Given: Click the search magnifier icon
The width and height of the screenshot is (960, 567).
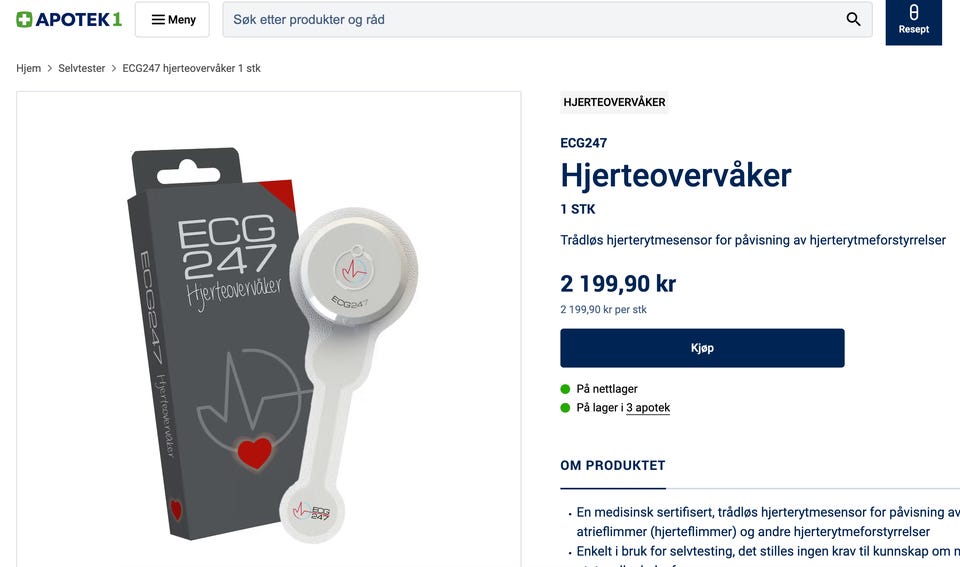Looking at the screenshot, I should click(853, 20).
